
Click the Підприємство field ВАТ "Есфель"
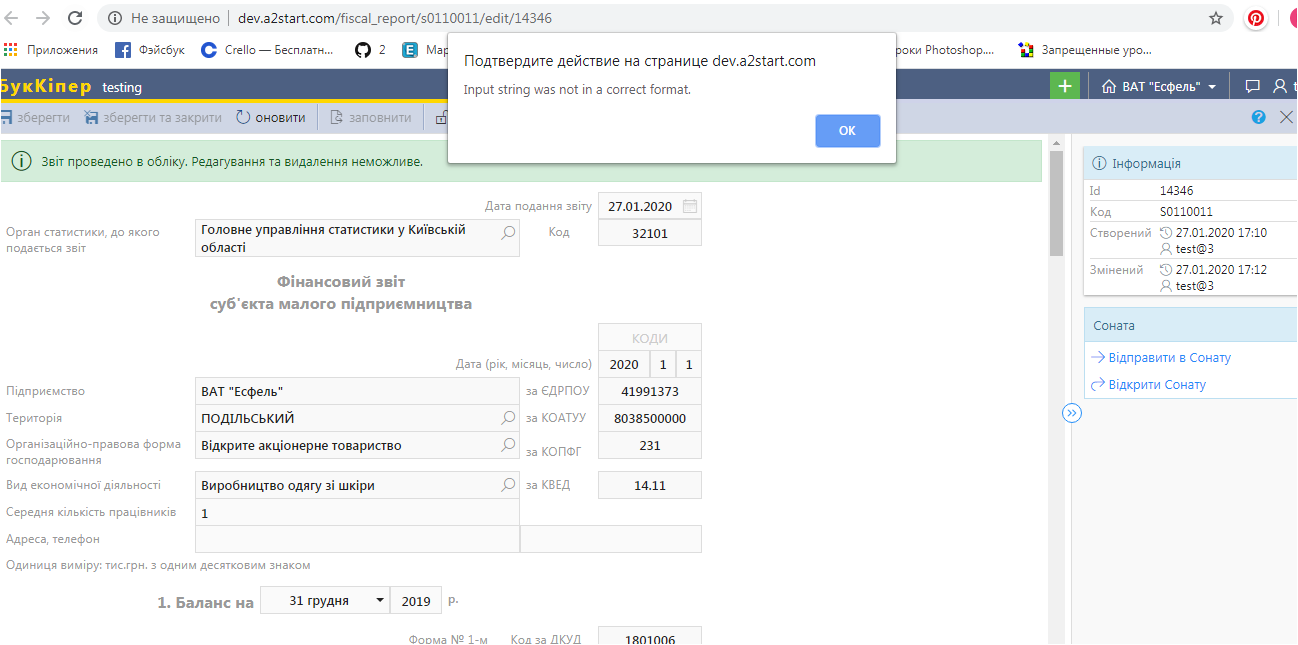coord(357,391)
